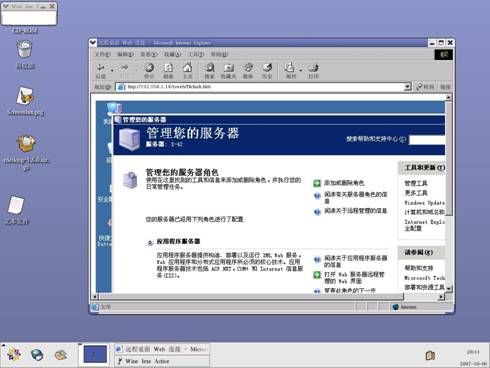Click the Windows Update link
The width and height of the screenshot is (490, 368).
(x=424, y=203)
